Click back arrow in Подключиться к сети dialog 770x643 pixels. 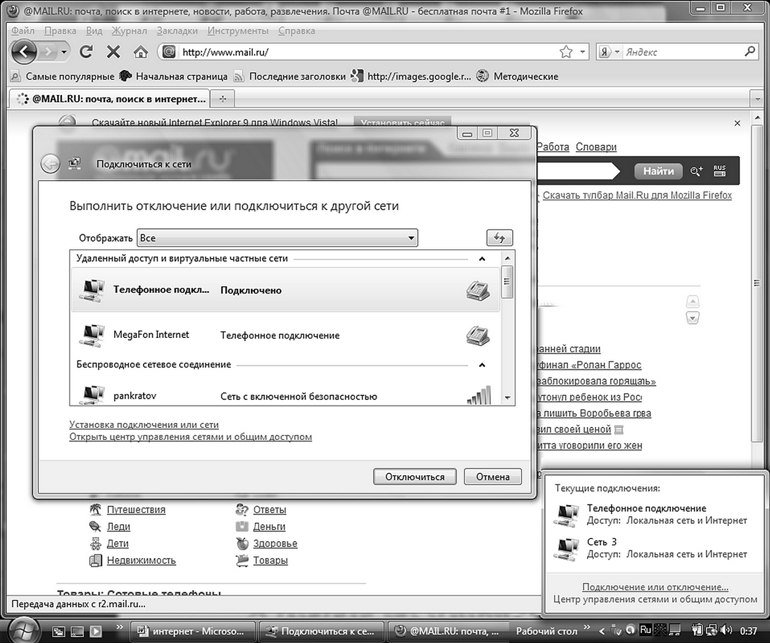(x=50, y=164)
